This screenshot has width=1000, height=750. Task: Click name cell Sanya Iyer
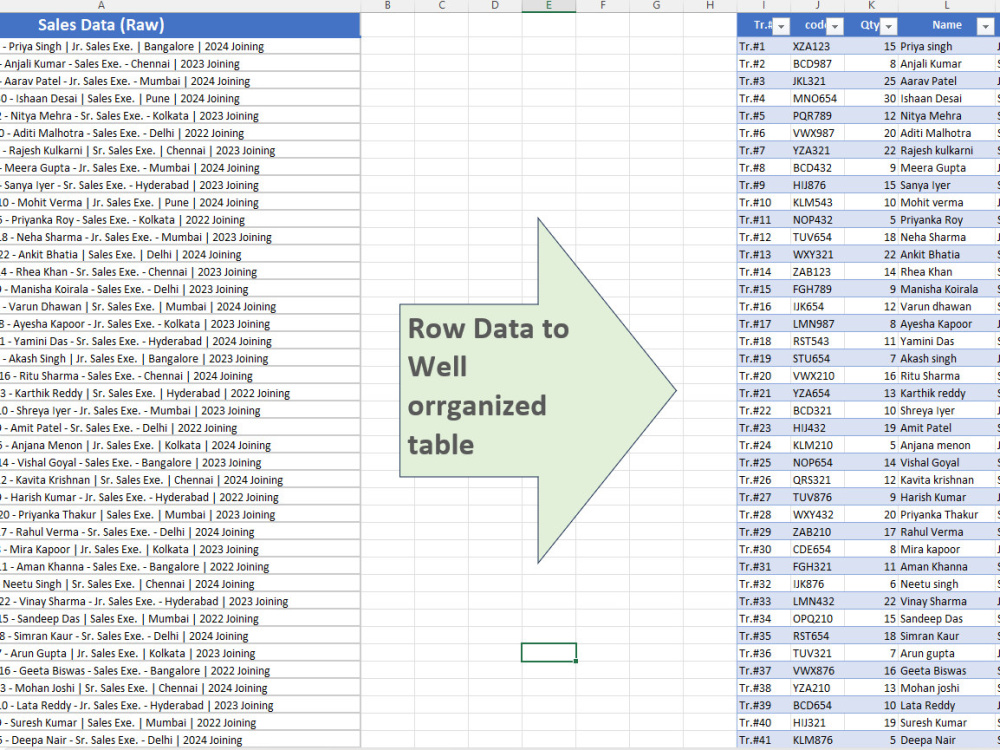coord(947,185)
